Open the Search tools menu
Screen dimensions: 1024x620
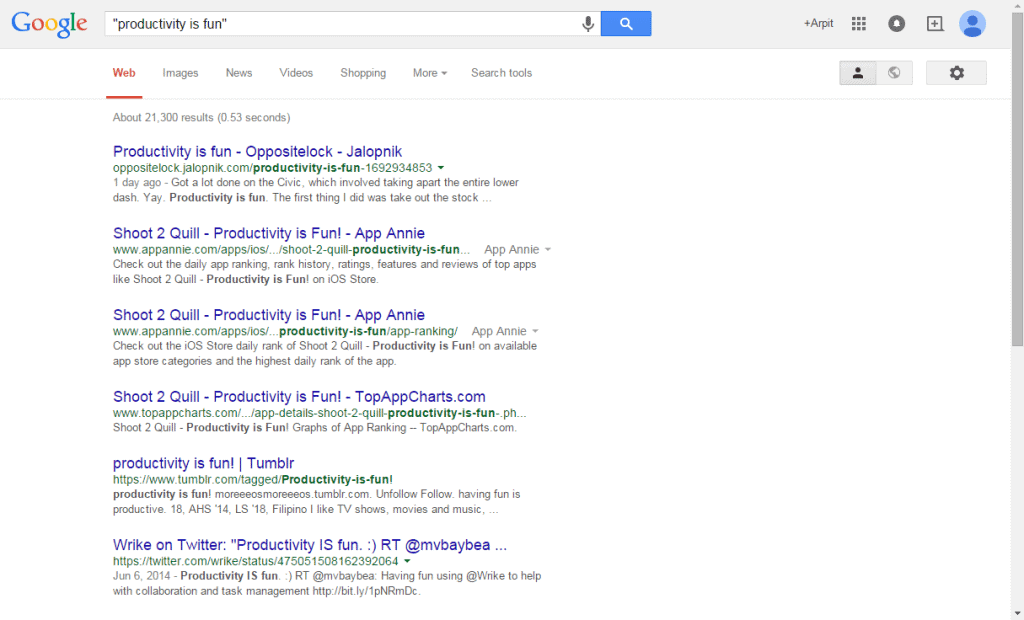click(501, 73)
